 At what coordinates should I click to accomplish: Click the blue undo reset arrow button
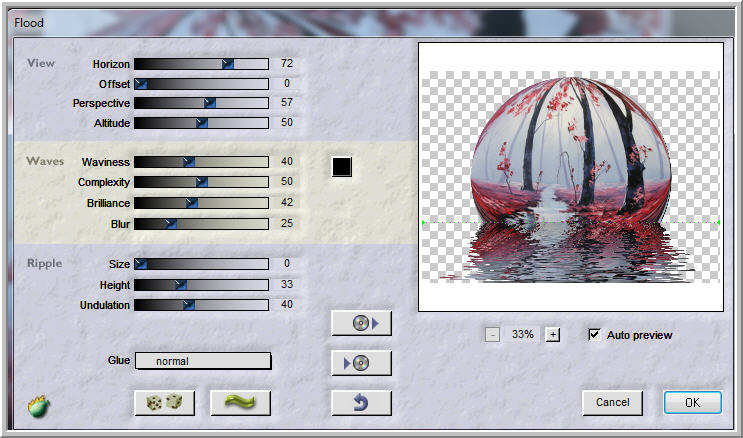(x=362, y=403)
